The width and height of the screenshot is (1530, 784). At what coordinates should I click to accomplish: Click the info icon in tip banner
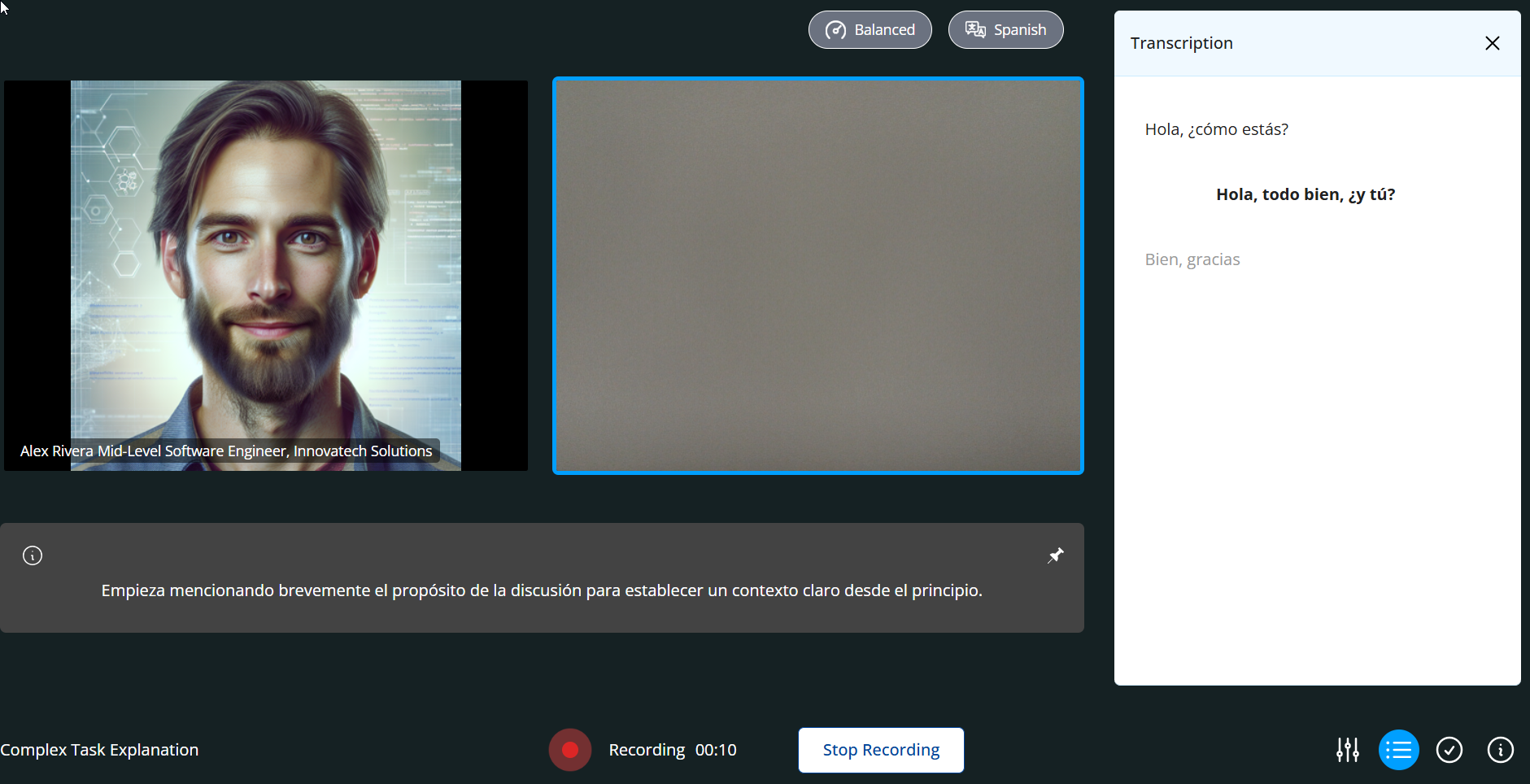[33, 555]
